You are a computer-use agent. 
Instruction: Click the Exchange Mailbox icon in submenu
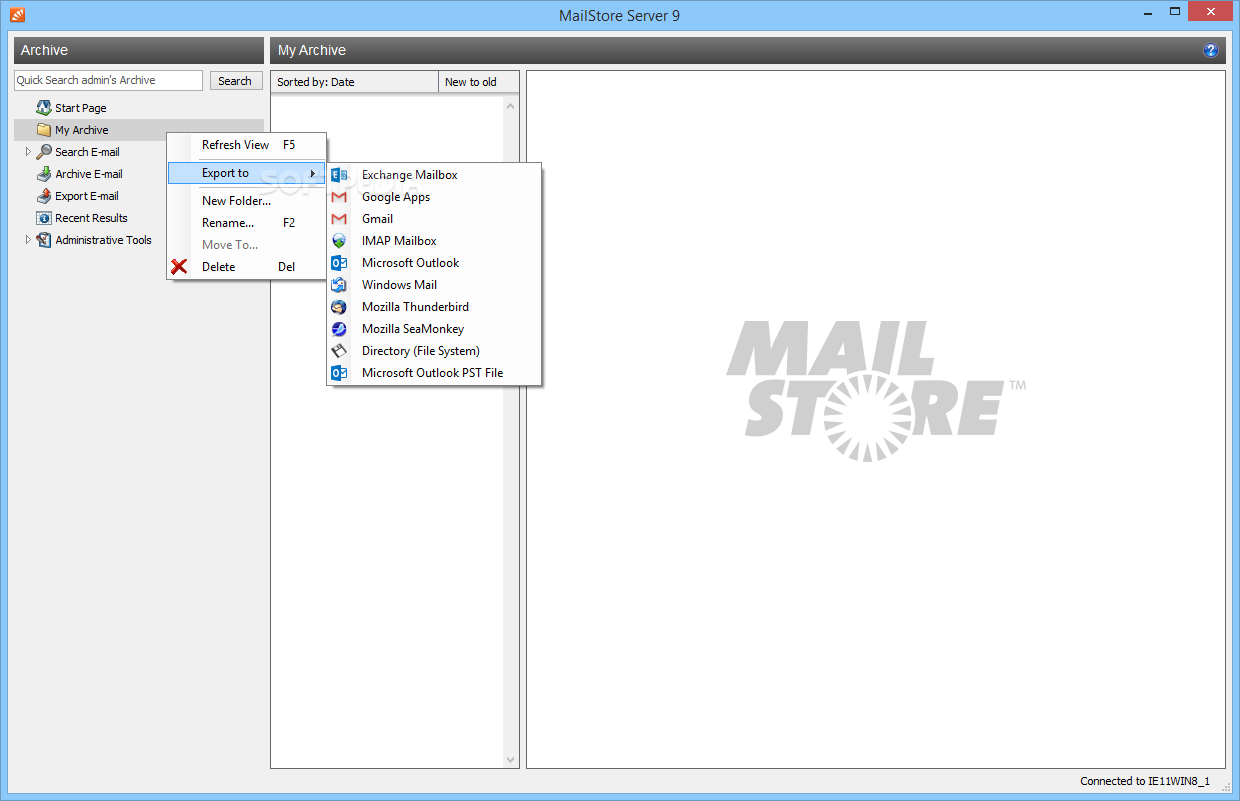(340, 175)
